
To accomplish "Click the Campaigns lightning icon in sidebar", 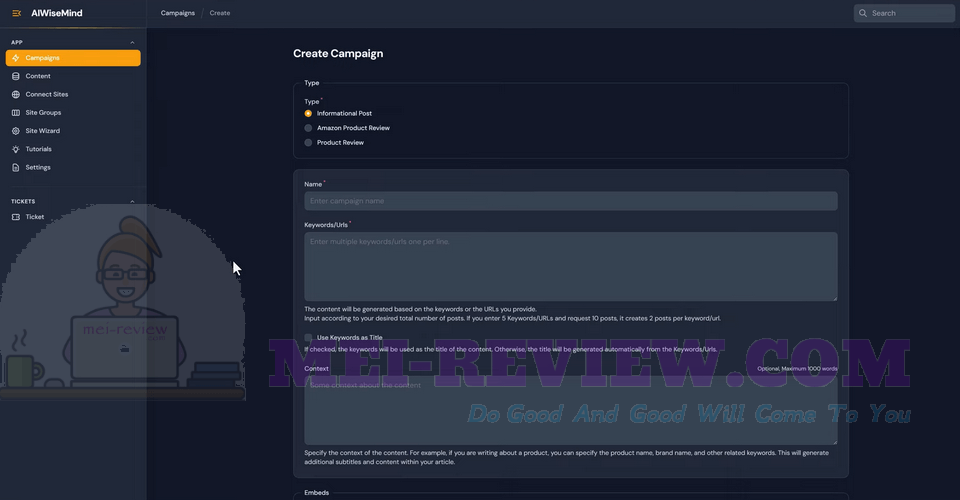I will (16, 58).
